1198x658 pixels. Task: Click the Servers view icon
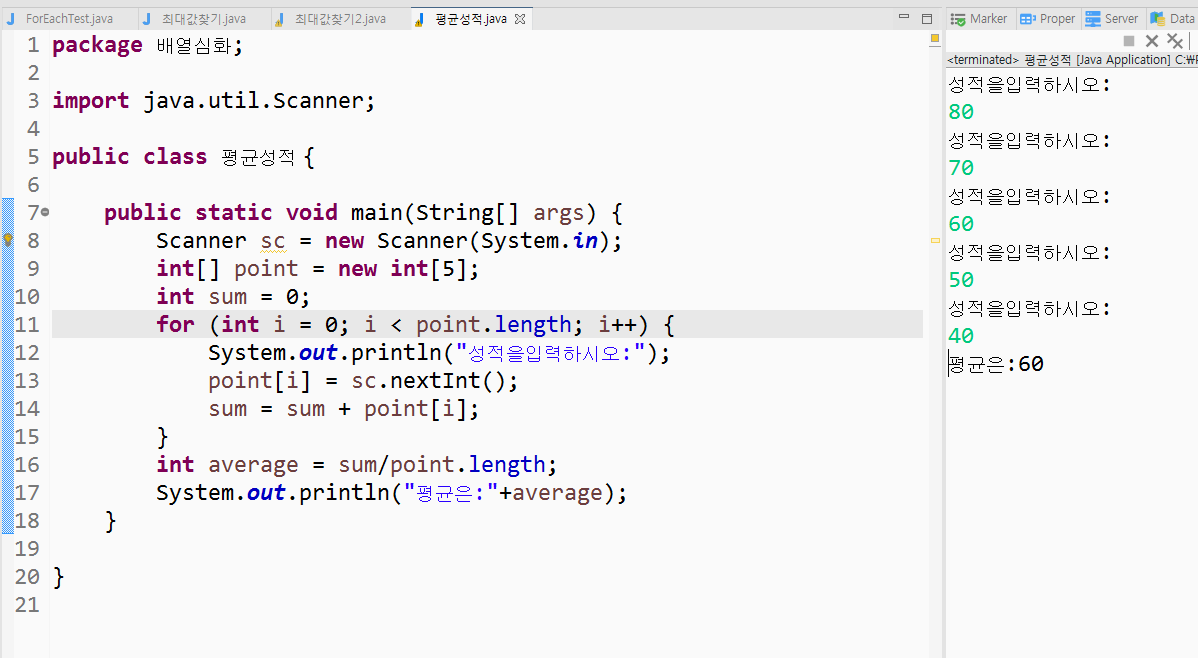(1093, 19)
